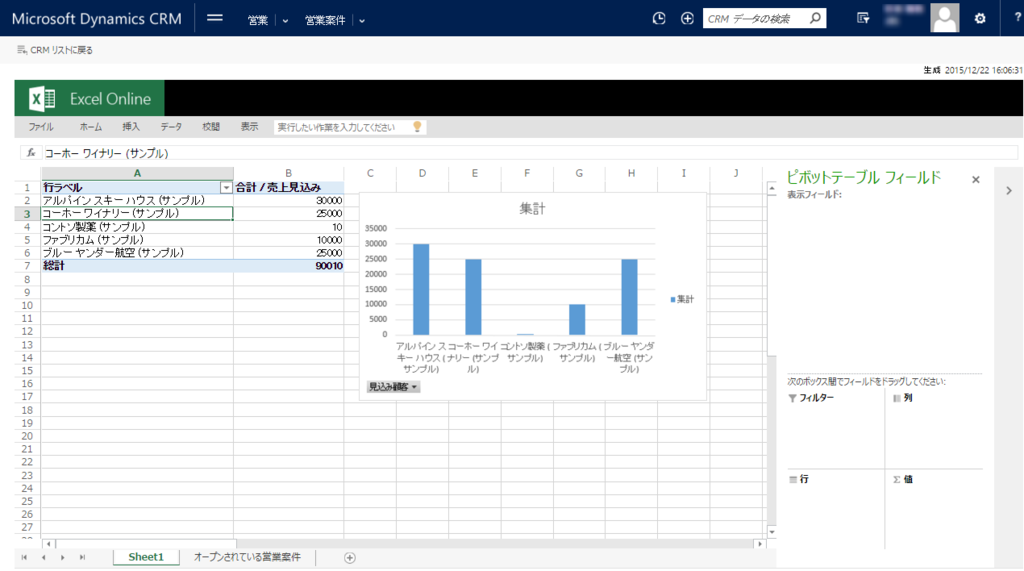Image resolution: width=1024 pixels, height=571 pixels.
Task: Click the grand total value 90010
Action: point(329,266)
